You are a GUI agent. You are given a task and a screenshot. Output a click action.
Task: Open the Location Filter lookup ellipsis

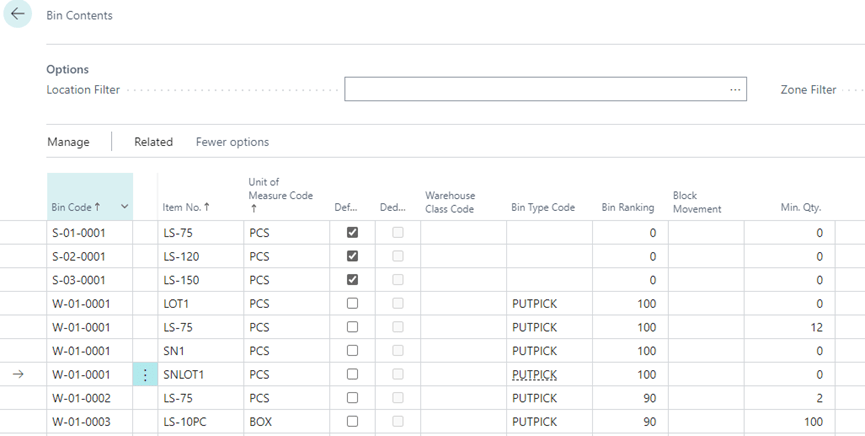[736, 90]
